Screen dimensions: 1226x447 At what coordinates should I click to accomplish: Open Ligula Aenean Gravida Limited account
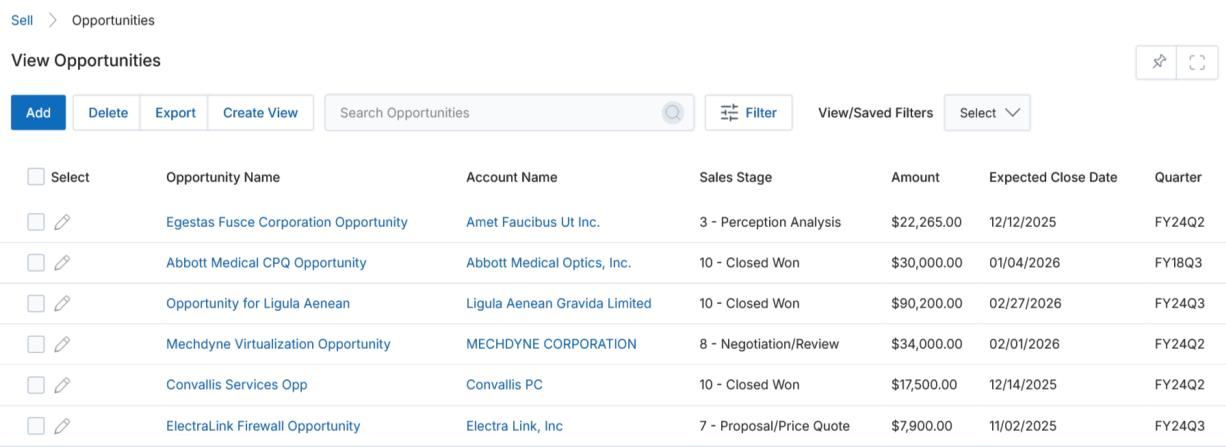pyautogui.click(x=559, y=303)
